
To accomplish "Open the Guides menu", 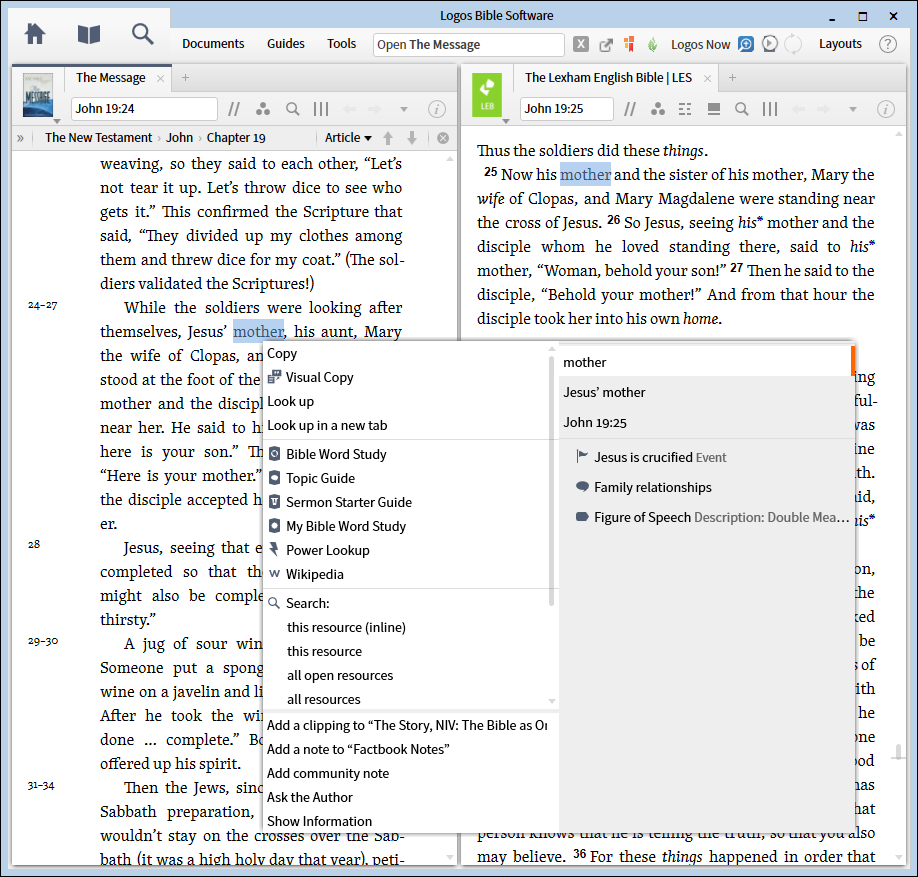I will coord(286,44).
